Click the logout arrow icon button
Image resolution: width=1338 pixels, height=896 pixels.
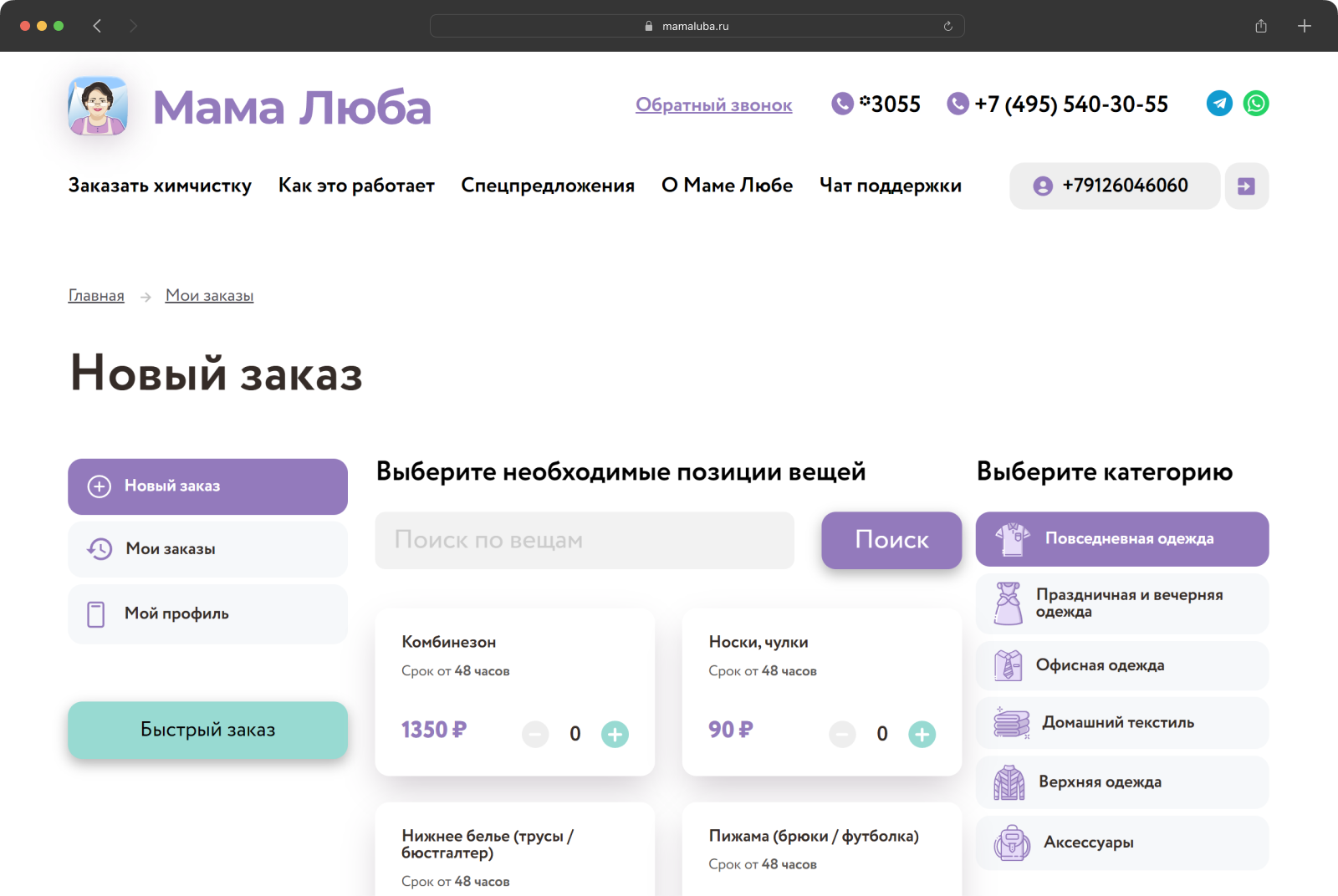point(1246,186)
